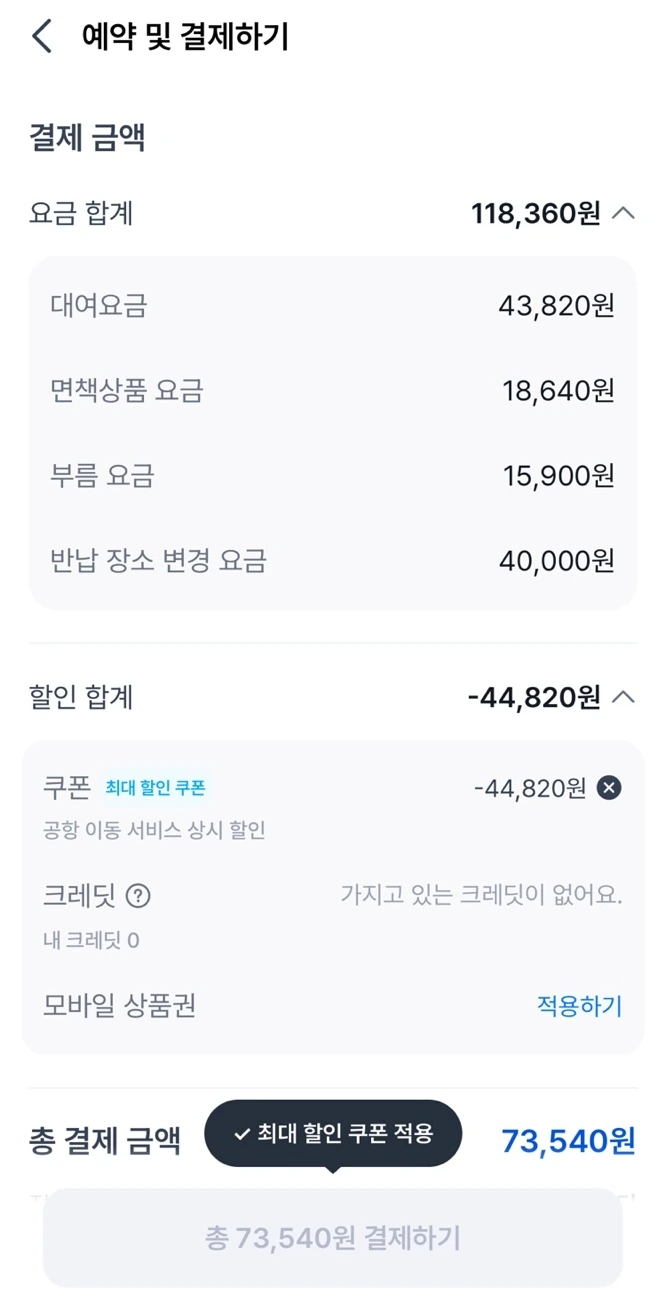Tap the 부름 요금 row

tap(333, 475)
